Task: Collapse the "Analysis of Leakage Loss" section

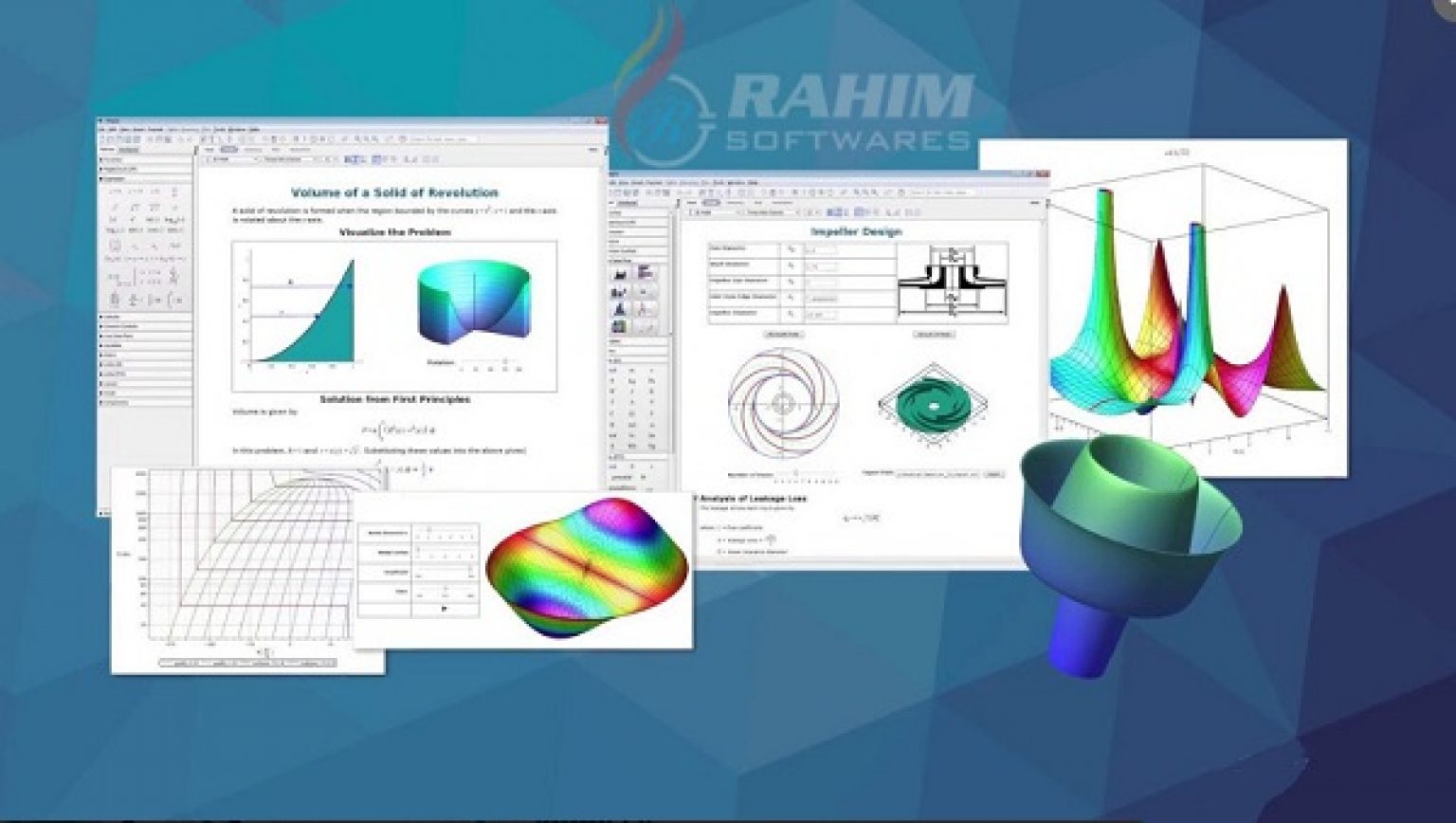Action: [696, 496]
